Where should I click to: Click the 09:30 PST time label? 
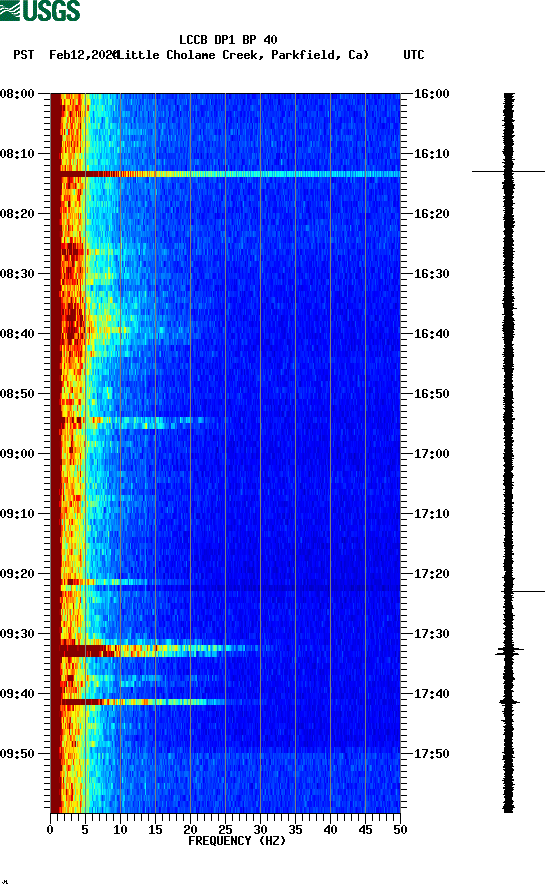tap(18, 634)
